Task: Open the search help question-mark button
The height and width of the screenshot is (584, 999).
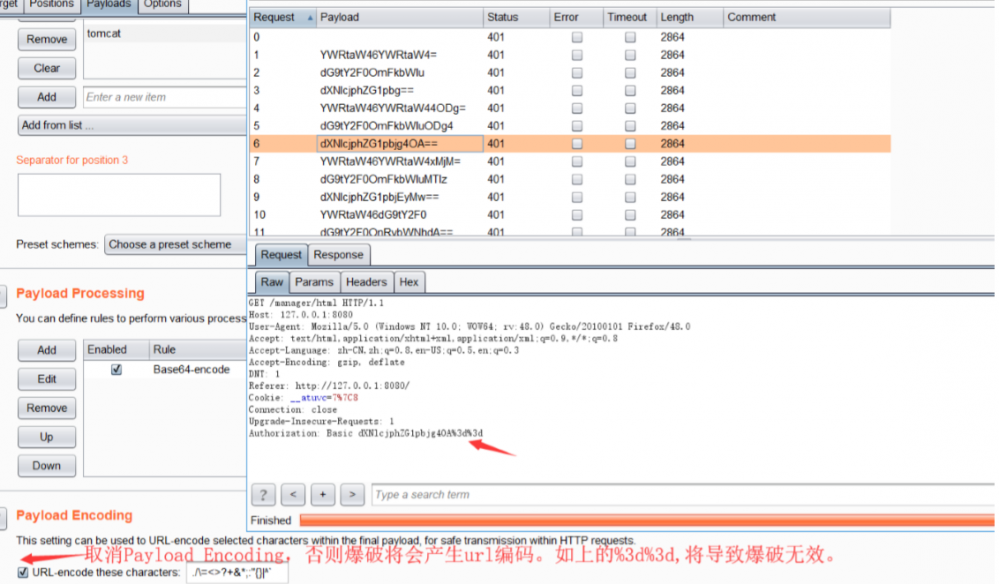Action: tap(263, 494)
